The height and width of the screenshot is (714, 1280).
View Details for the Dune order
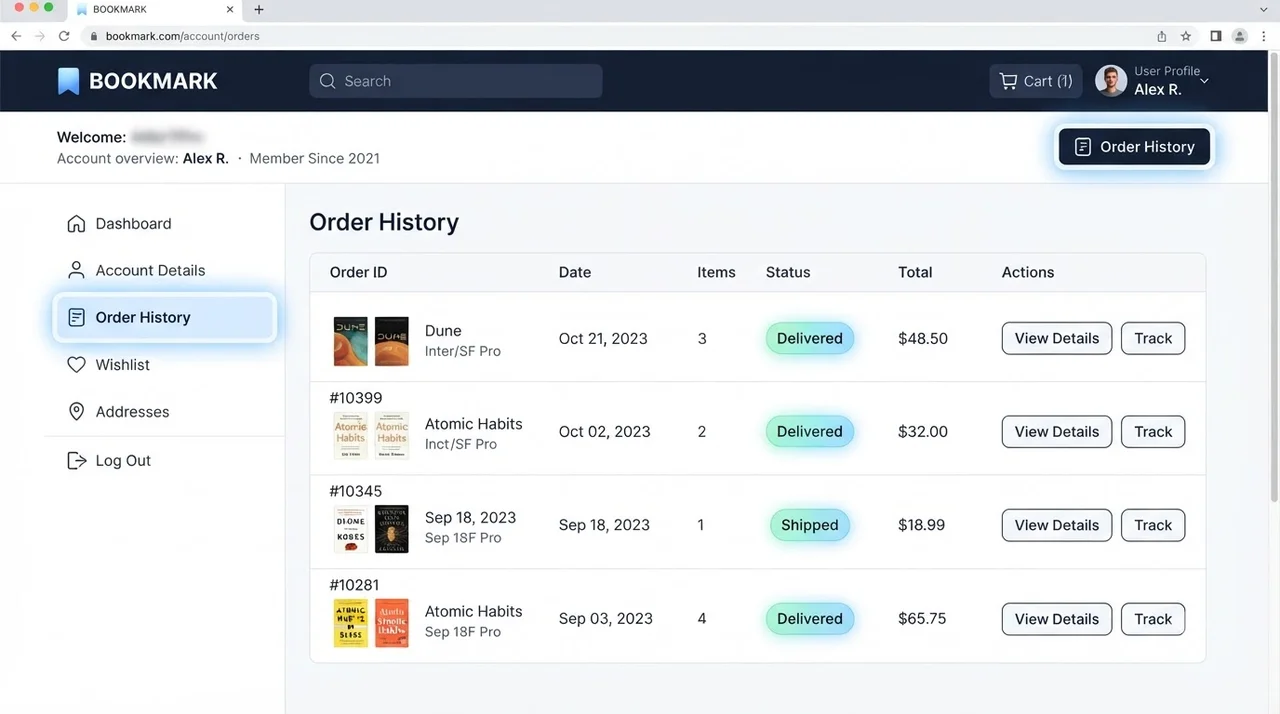(x=1057, y=338)
